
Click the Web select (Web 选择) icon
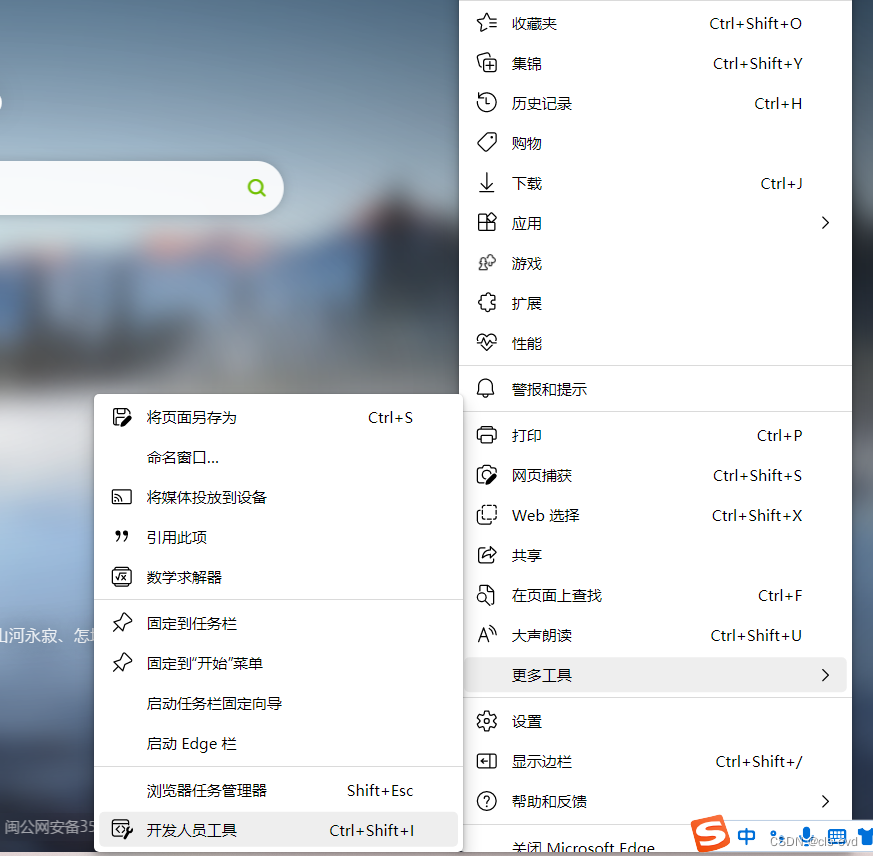[487, 515]
